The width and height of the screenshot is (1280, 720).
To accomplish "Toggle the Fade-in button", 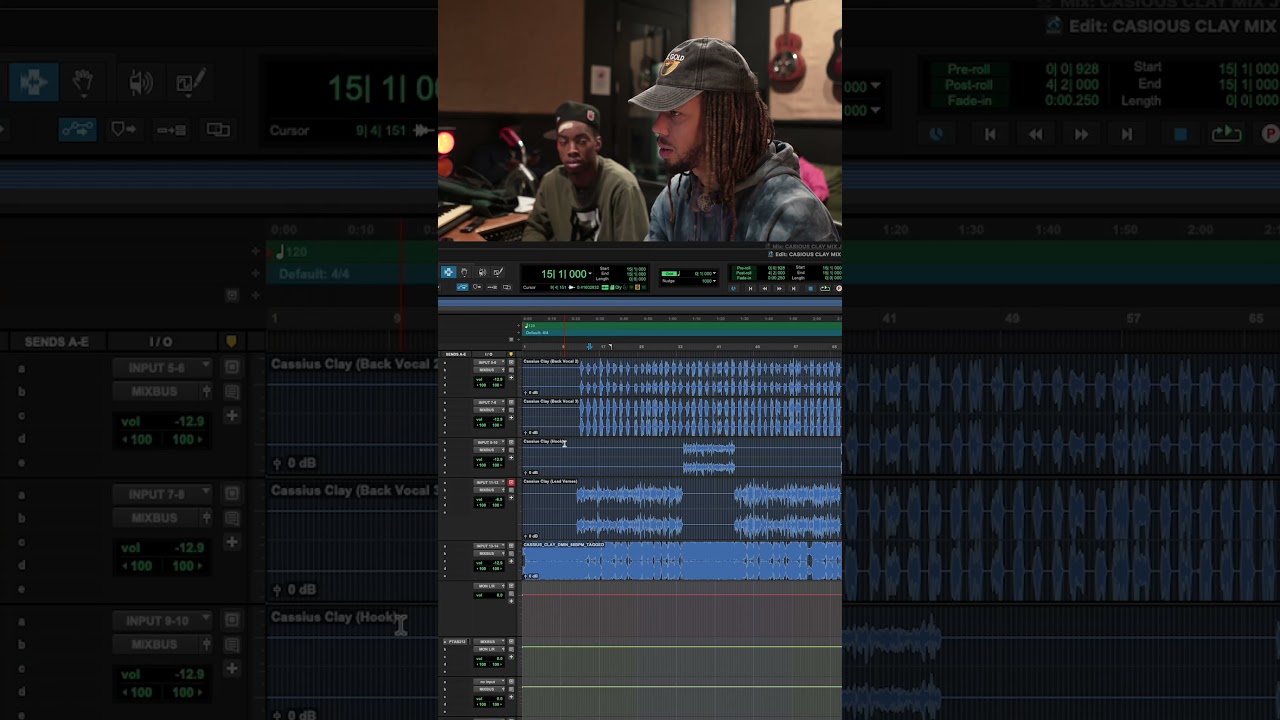I will 743,278.
